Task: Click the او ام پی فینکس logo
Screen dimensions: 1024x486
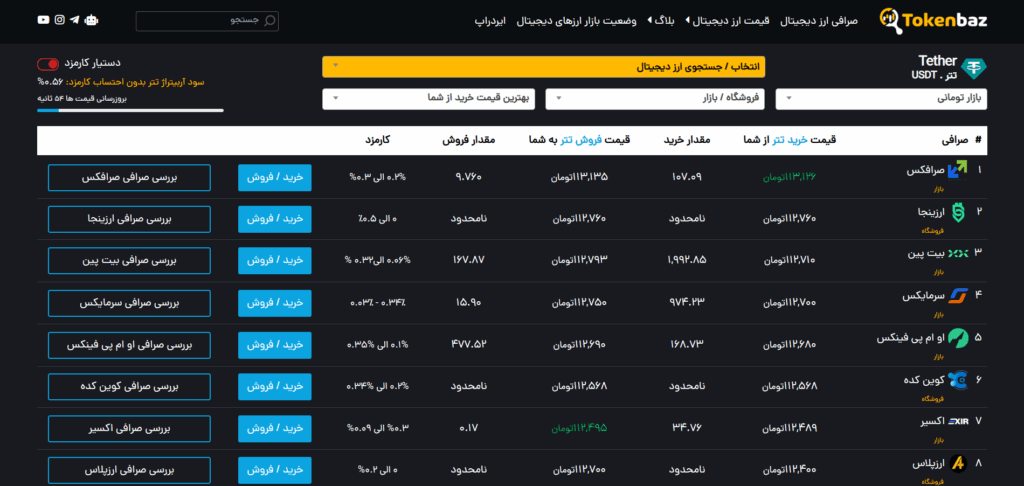Action: pos(958,337)
